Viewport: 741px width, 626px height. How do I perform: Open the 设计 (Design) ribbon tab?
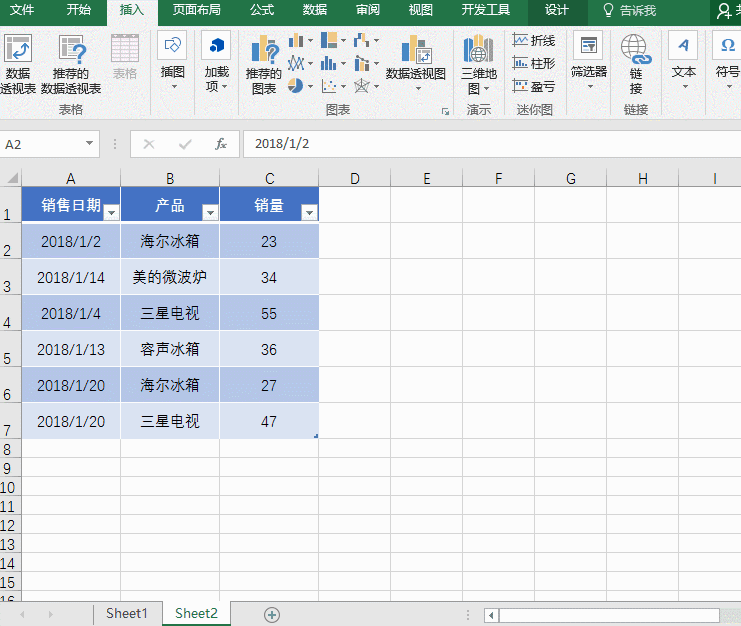557,10
